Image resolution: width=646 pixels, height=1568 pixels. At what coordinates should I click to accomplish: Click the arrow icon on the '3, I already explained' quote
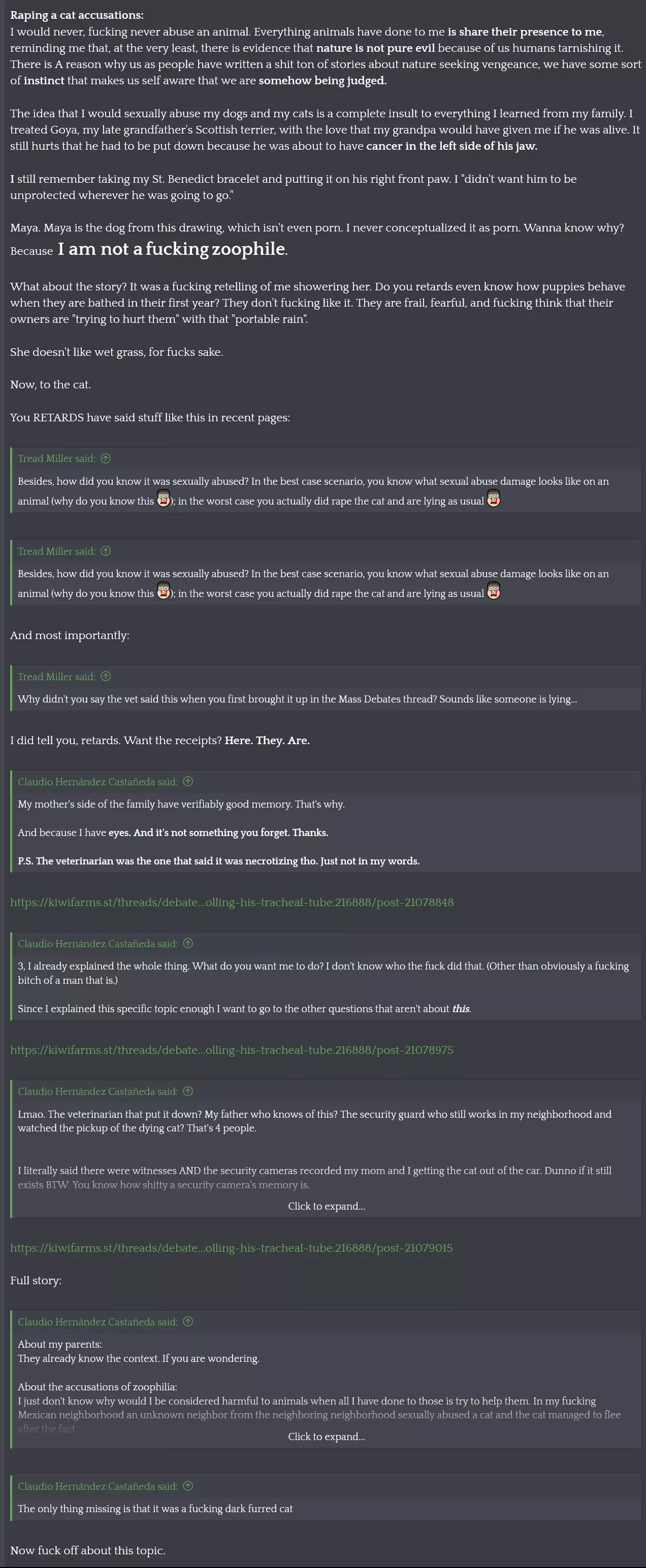pos(187,944)
